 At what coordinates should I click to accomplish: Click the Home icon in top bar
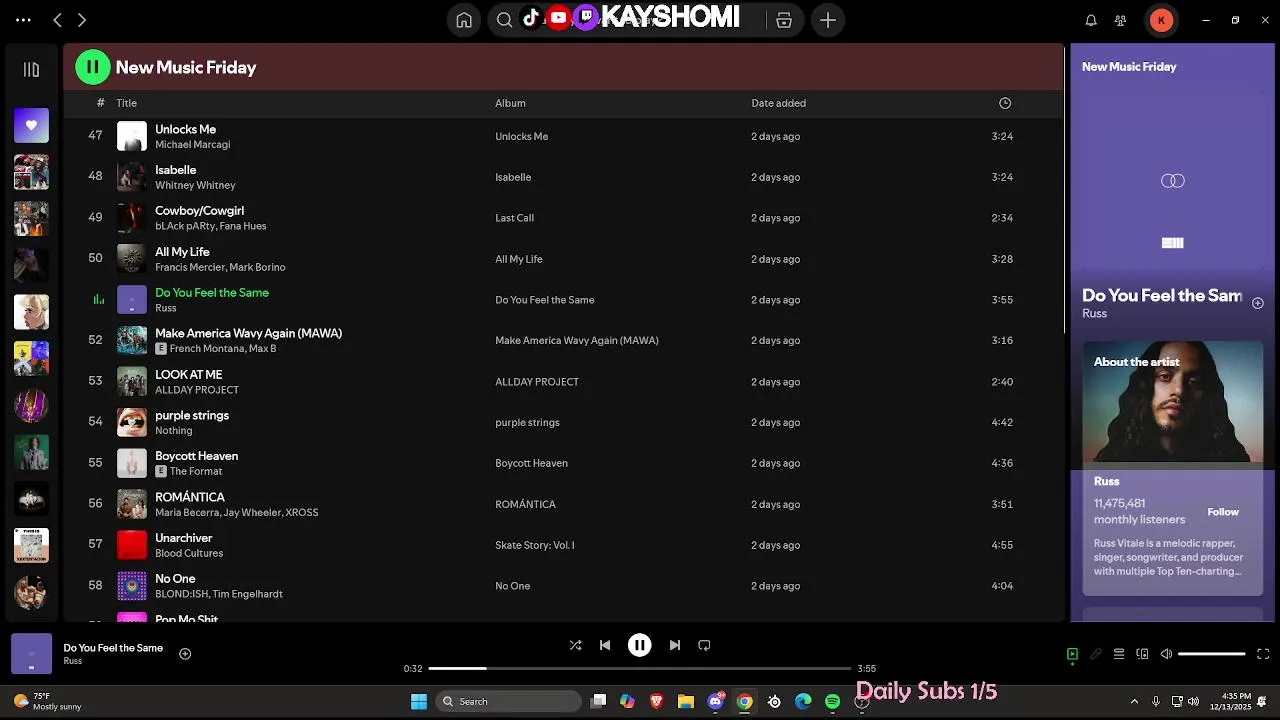point(464,20)
